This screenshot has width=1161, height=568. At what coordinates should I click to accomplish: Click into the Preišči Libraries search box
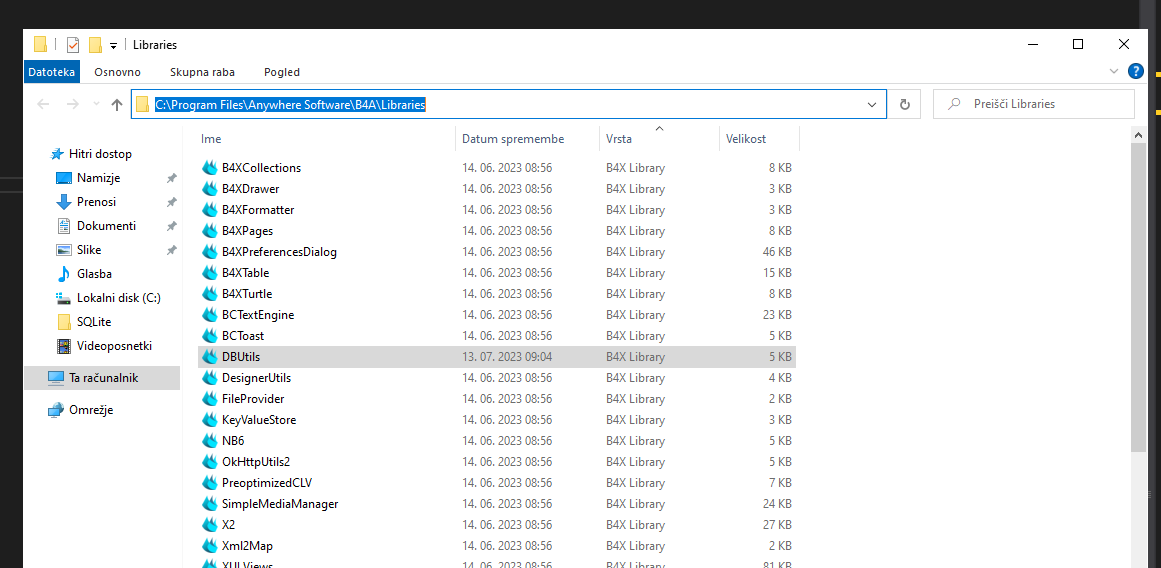[1034, 104]
